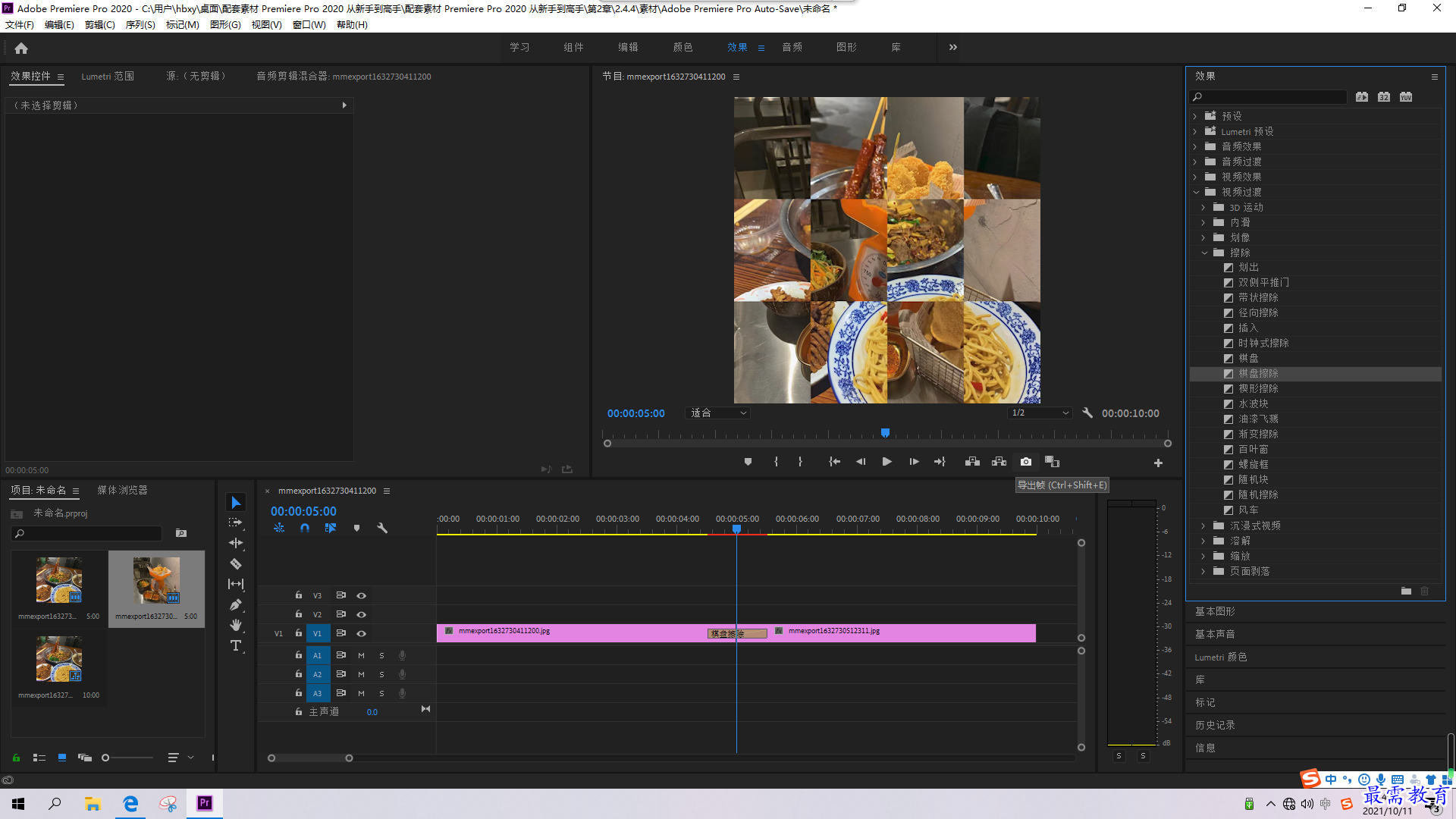Click the Play button in Program monitor
This screenshot has width=1456, height=819.
(886, 462)
